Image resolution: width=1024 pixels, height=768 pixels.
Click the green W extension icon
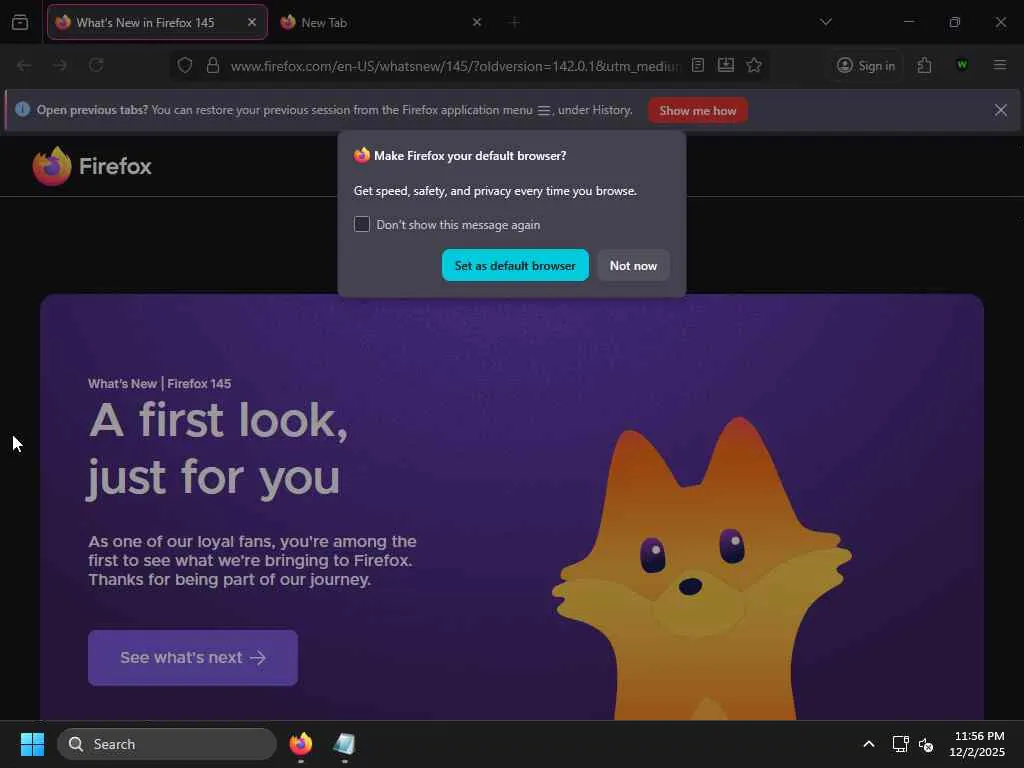tap(962, 65)
